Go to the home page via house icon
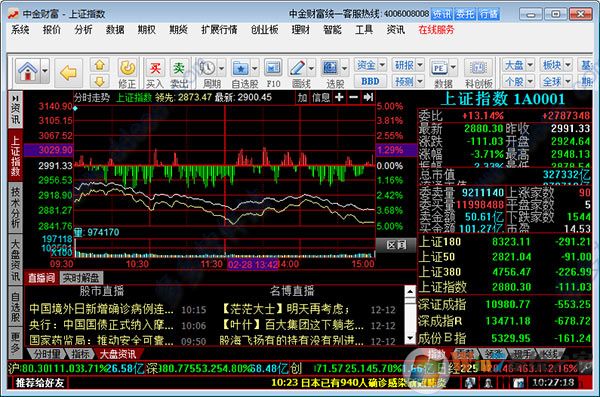The width and height of the screenshot is (600, 397). [x=28, y=71]
